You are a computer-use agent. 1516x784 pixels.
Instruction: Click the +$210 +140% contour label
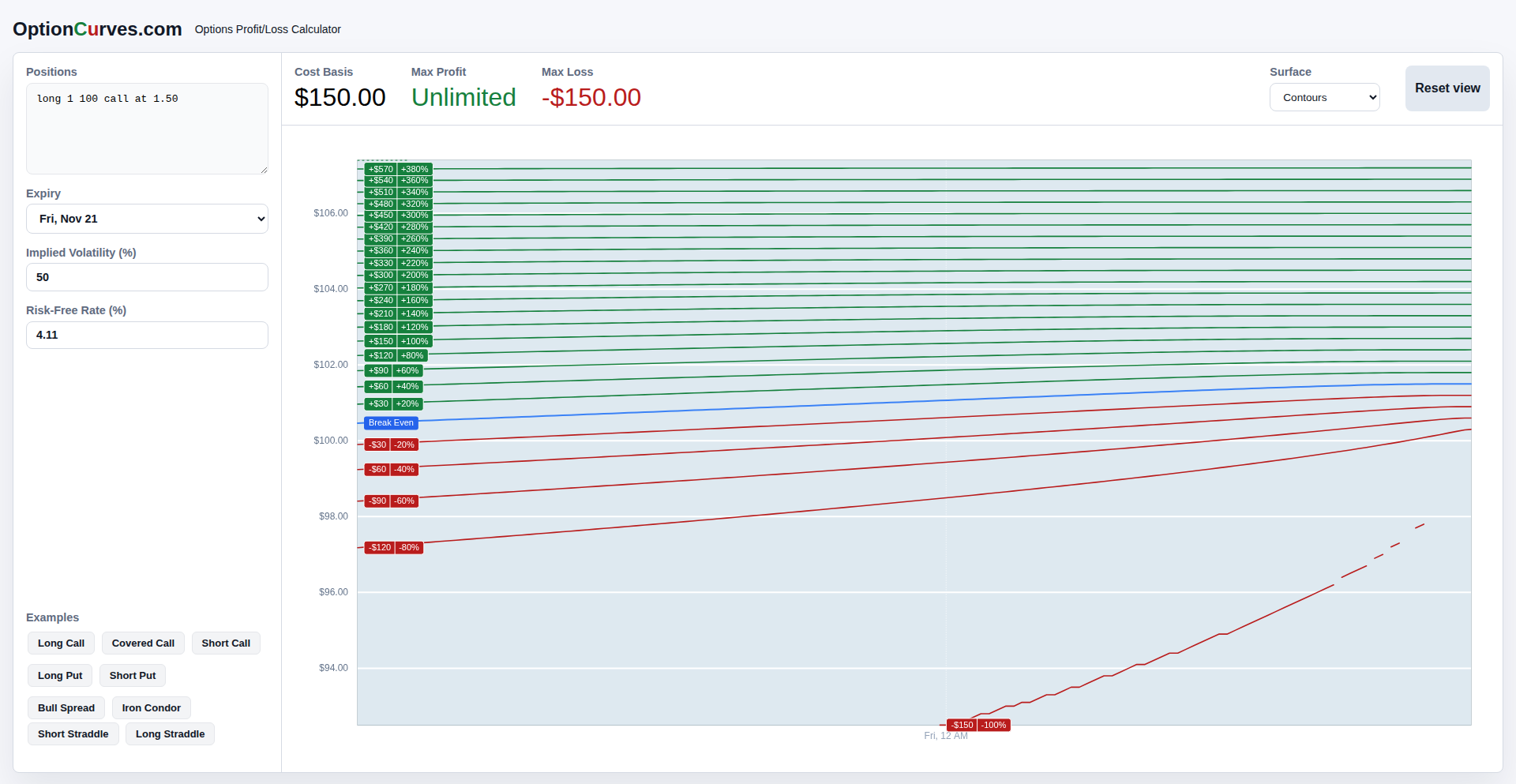pos(398,314)
